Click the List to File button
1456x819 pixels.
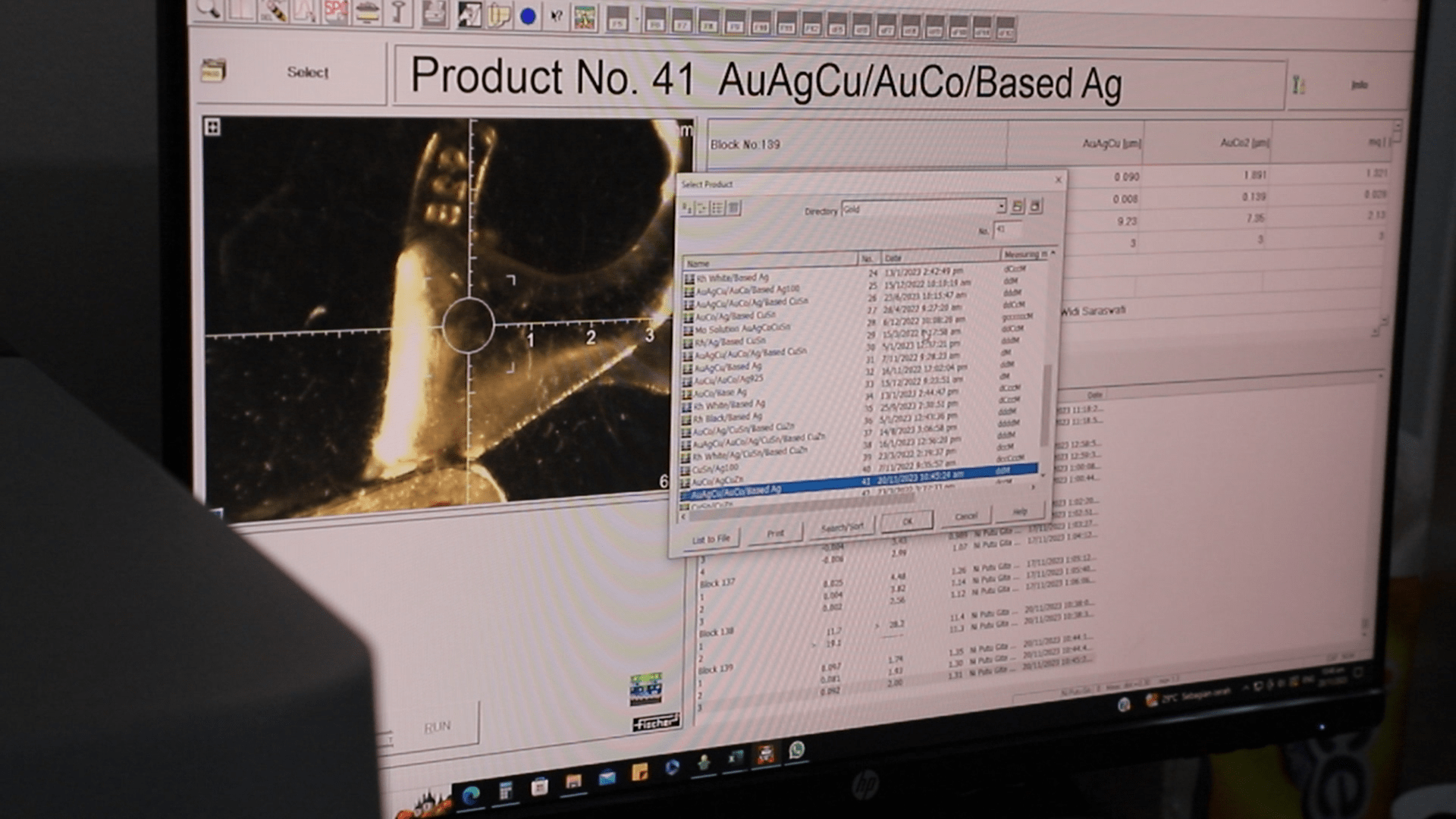tap(711, 538)
